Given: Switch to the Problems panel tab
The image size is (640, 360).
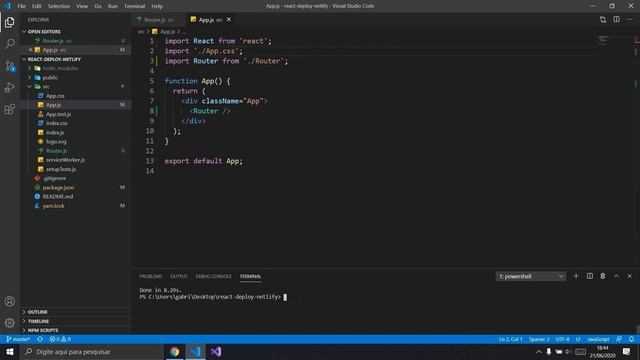Looking at the screenshot, I should (x=151, y=276).
